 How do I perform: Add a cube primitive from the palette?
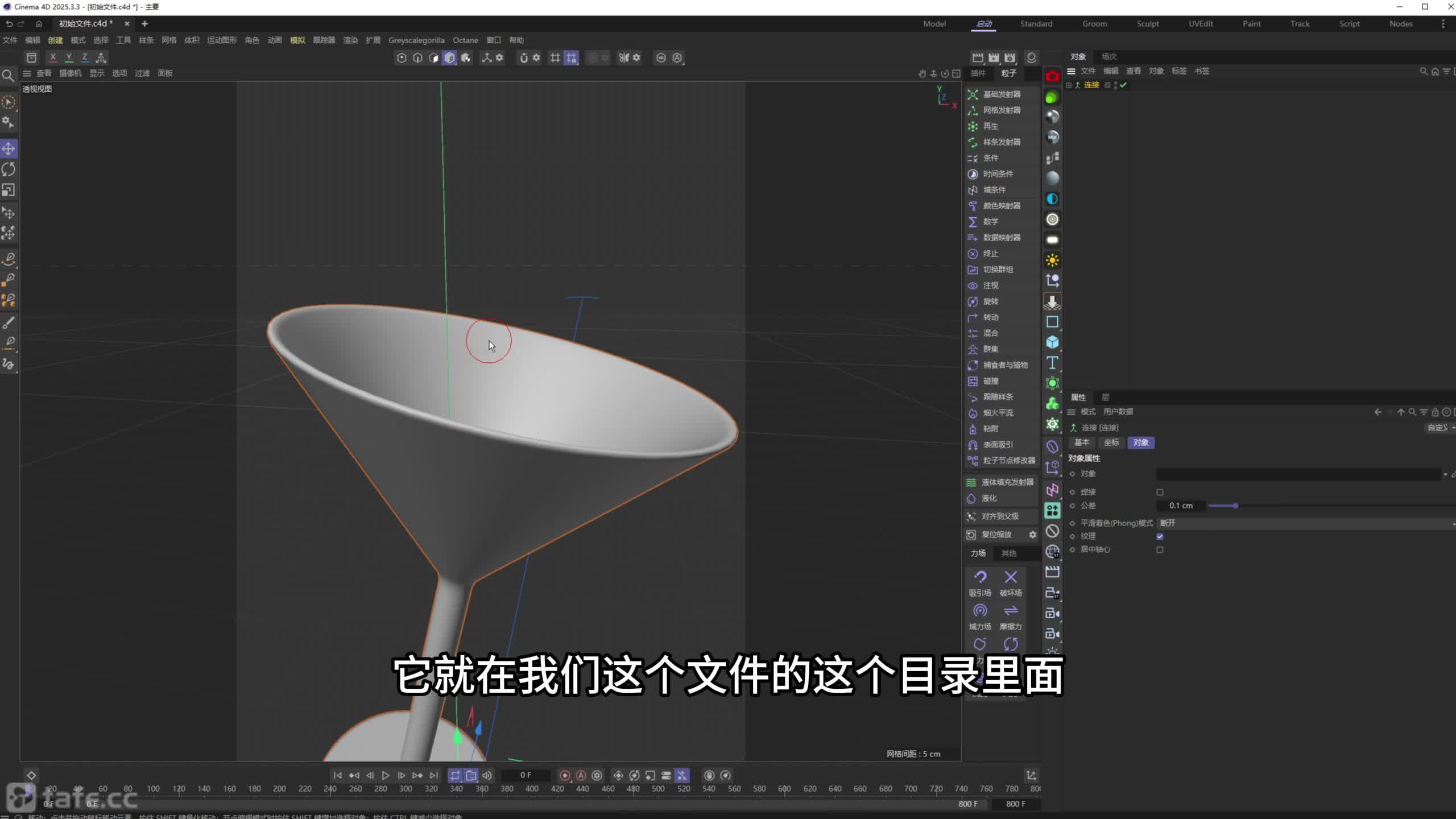point(1052,342)
